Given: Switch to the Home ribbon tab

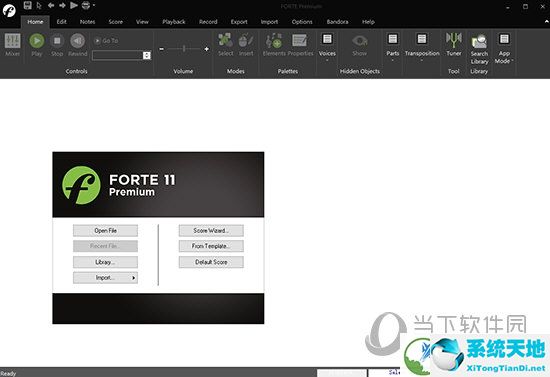Looking at the screenshot, I should point(35,22).
